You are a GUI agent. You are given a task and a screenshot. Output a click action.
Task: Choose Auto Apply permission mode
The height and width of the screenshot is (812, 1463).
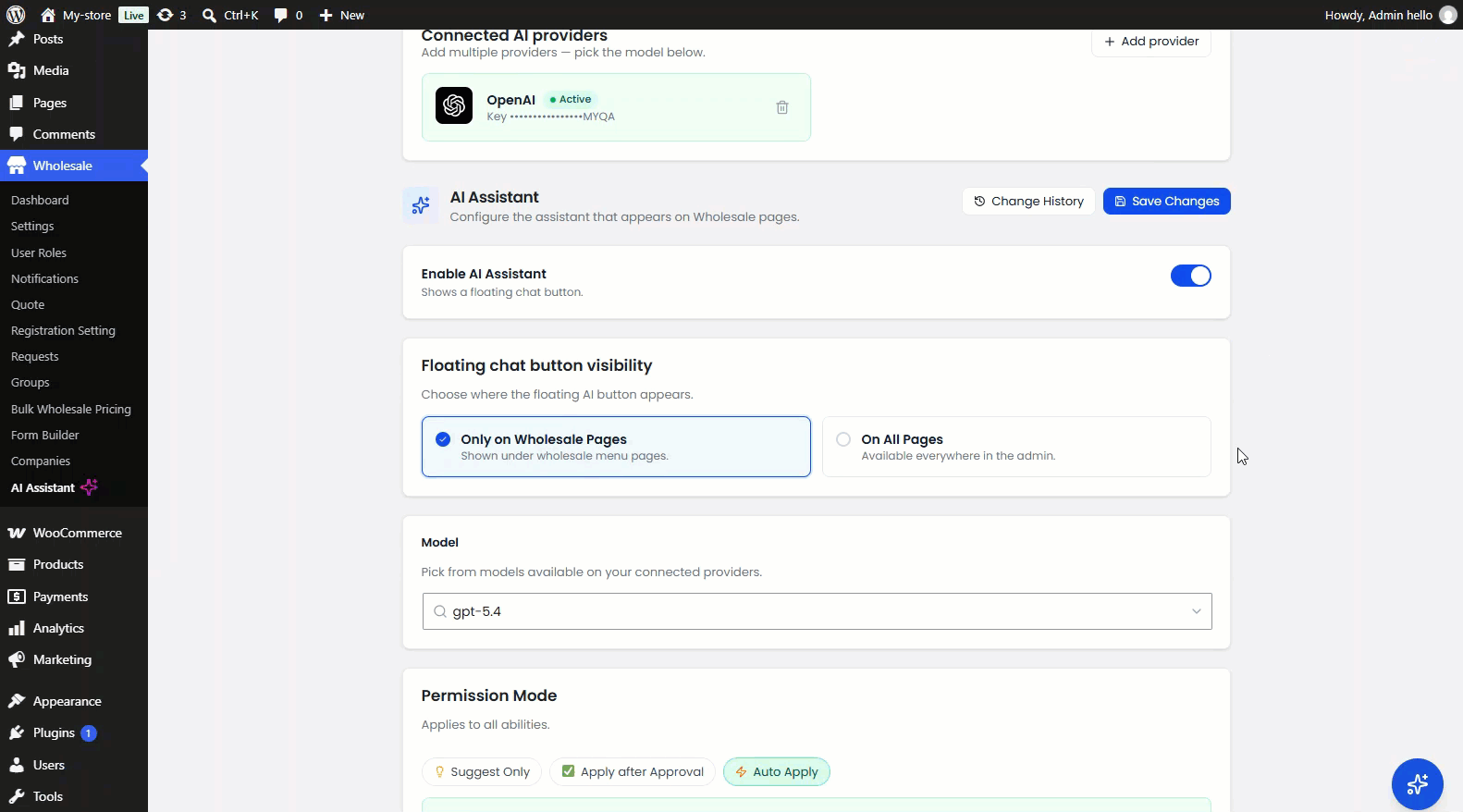pos(777,771)
